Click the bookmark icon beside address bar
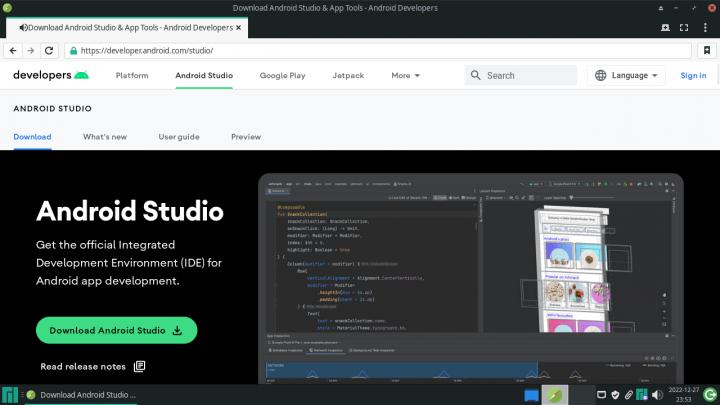Image resolution: width=720 pixels, height=405 pixels. (706, 50)
